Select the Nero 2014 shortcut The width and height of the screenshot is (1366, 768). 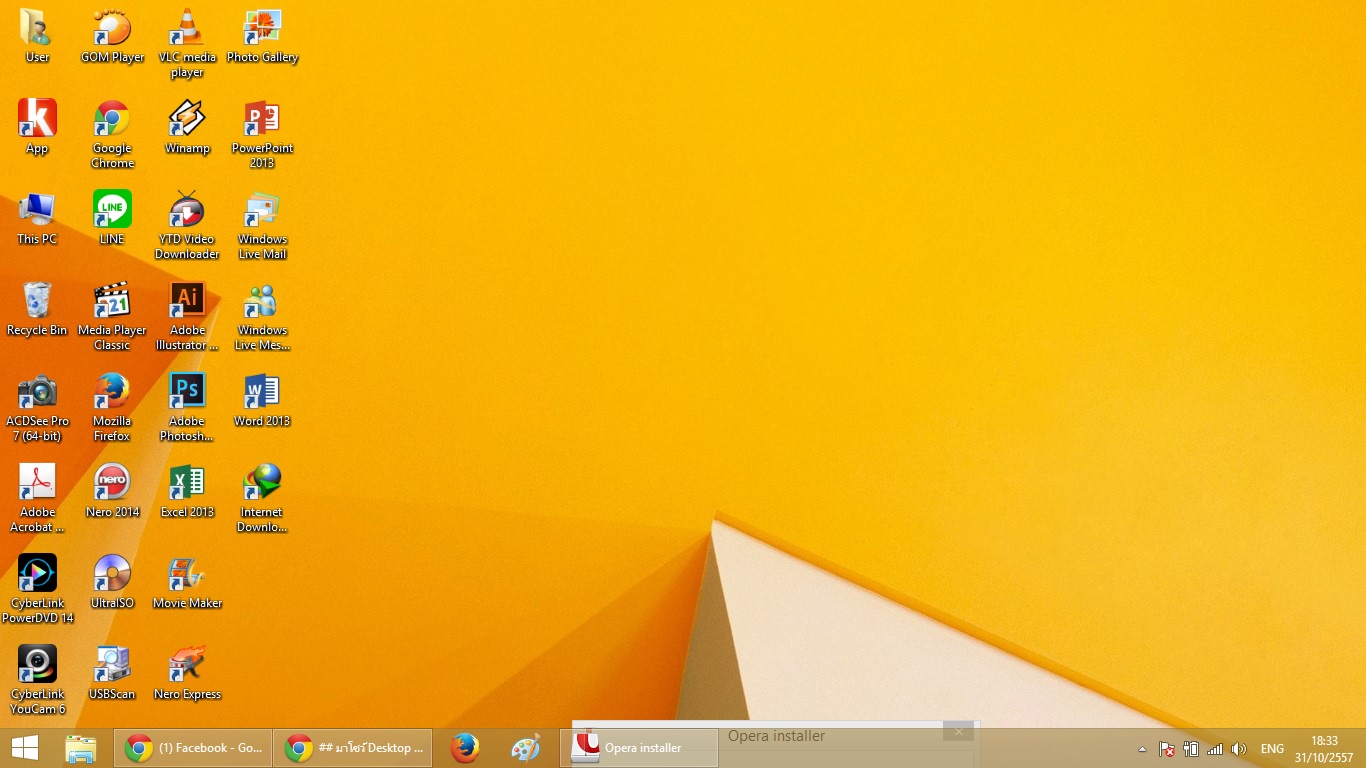click(x=112, y=491)
